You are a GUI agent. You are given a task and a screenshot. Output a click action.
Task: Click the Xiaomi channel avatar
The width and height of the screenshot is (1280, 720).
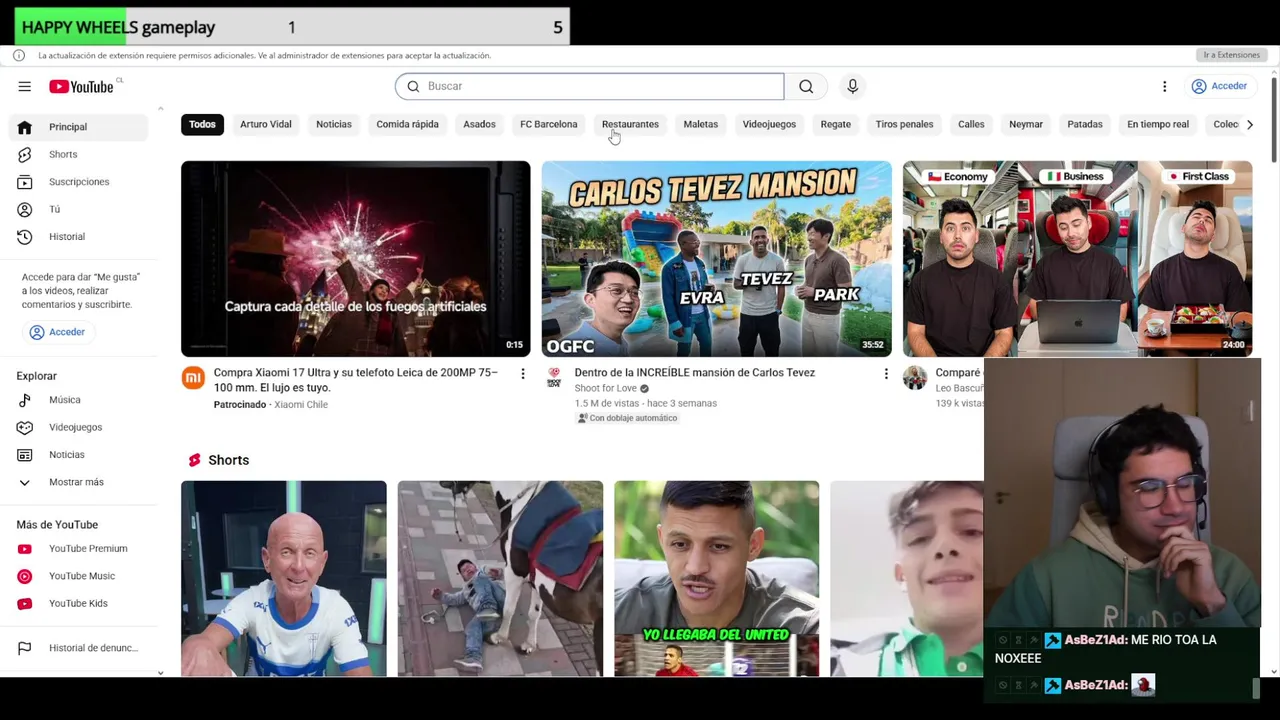193,378
